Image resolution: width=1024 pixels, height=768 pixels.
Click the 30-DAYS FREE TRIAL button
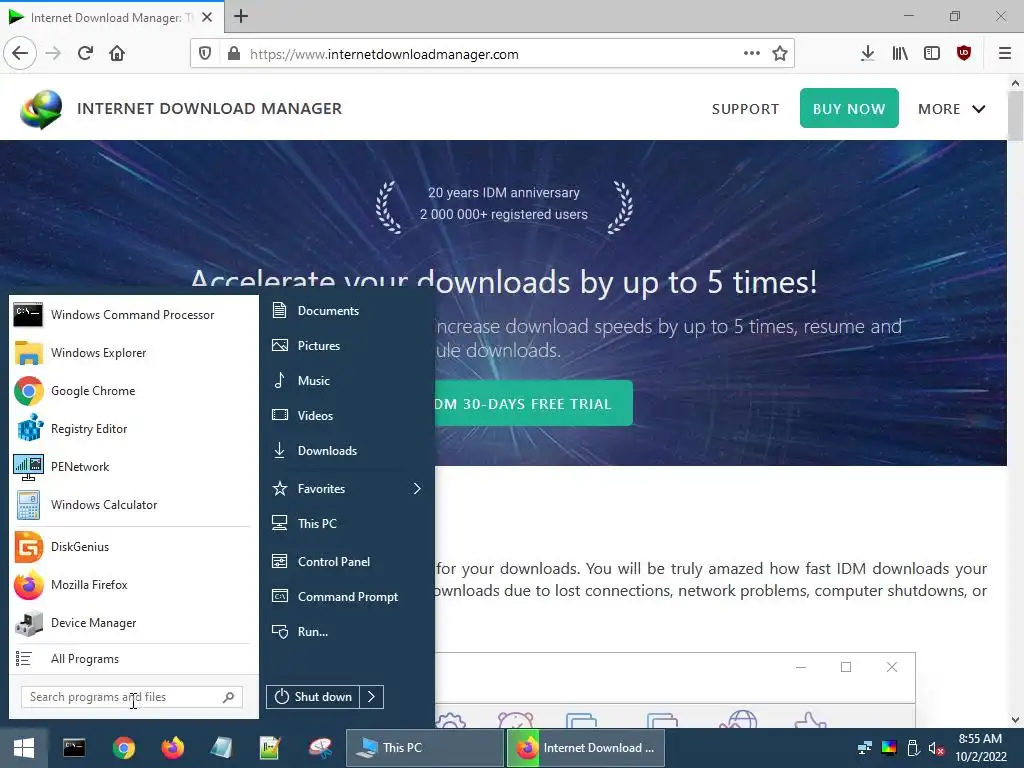tap(533, 404)
